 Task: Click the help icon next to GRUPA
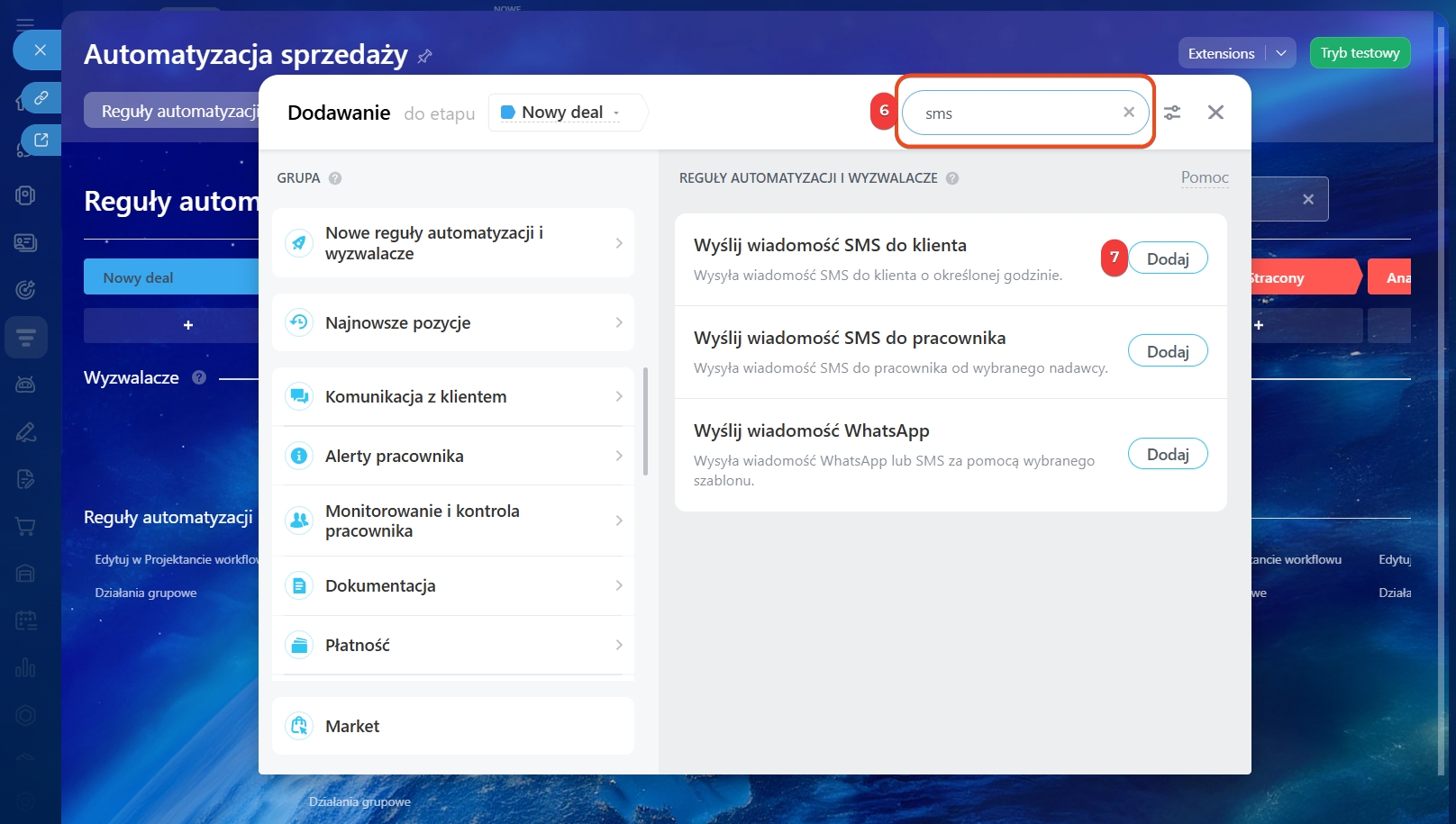pyautogui.click(x=335, y=178)
